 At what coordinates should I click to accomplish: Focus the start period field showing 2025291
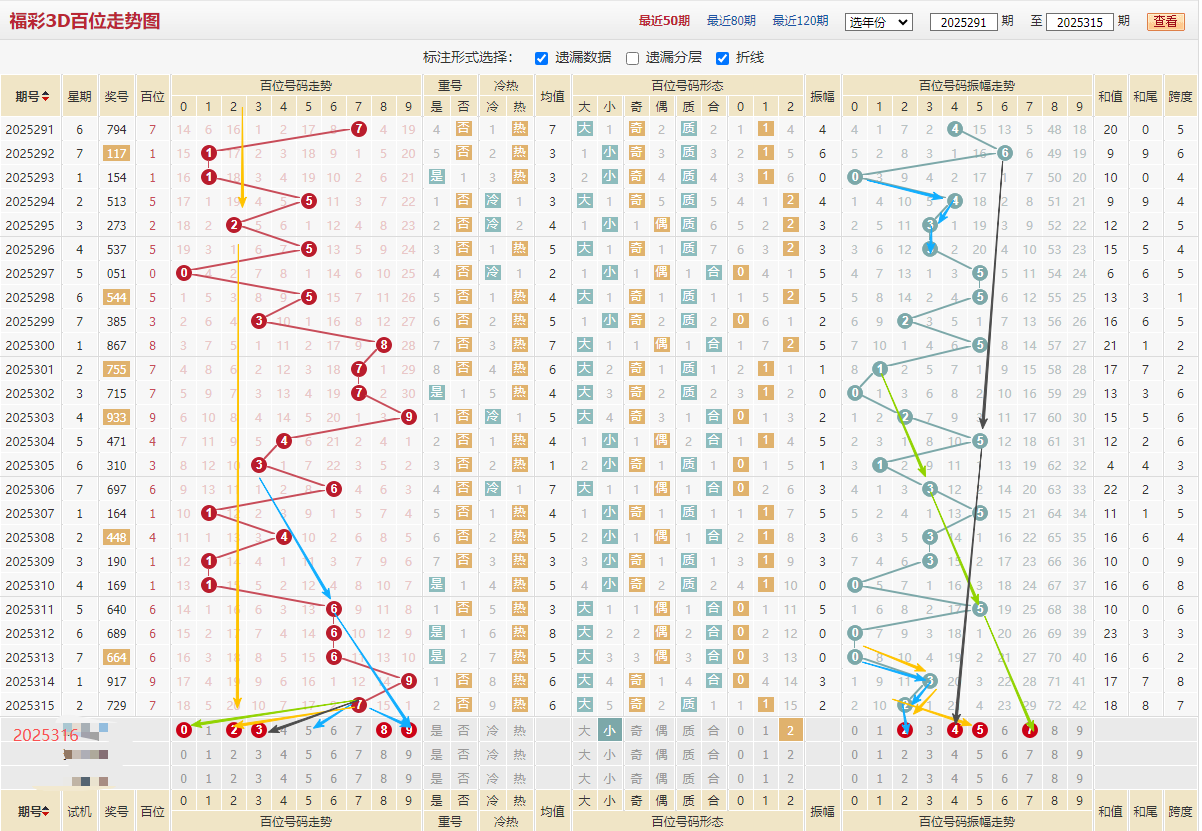pos(963,22)
